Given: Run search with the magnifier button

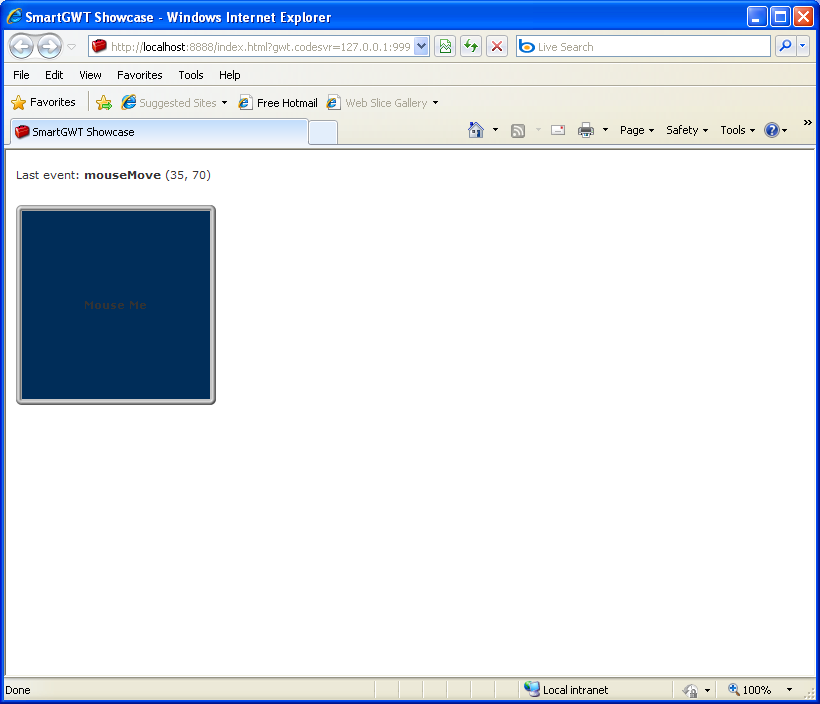Looking at the screenshot, I should click(785, 47).
